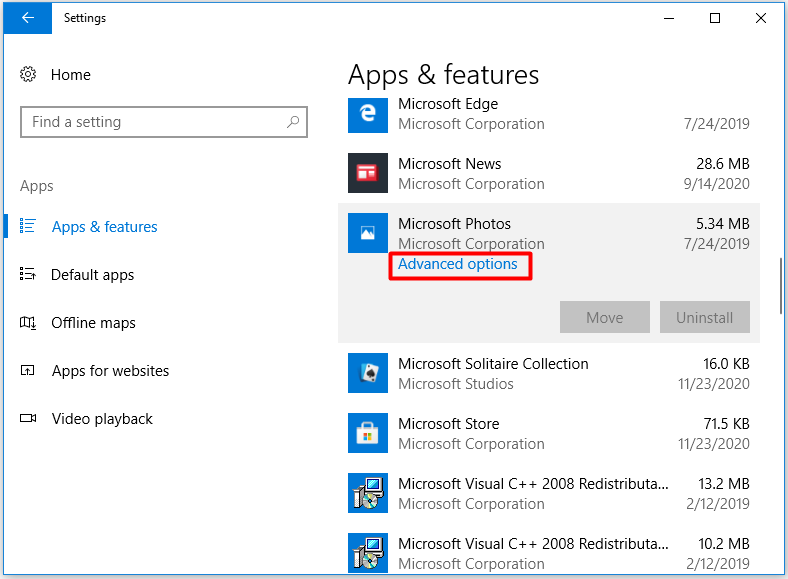Click Microsoft Studios publisher text
Image resolution: width=788 pixels, height=579 pixels.
[456, 384]
